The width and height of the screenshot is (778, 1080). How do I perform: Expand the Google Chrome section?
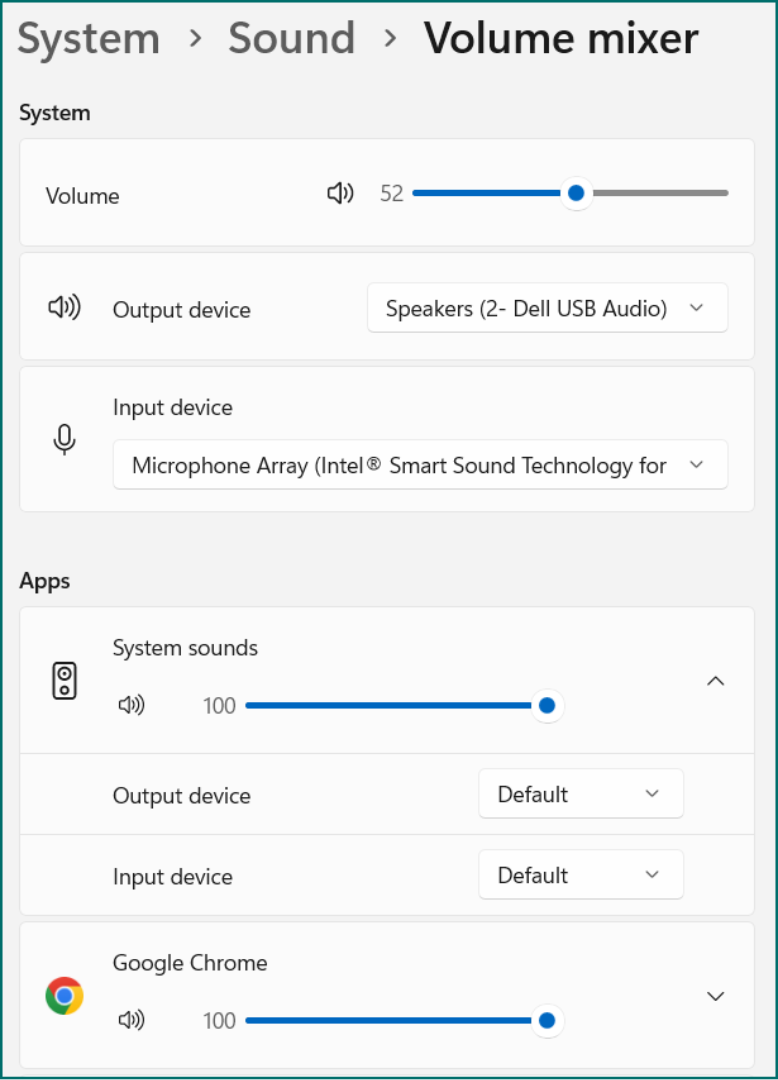(x=715, y=996)
